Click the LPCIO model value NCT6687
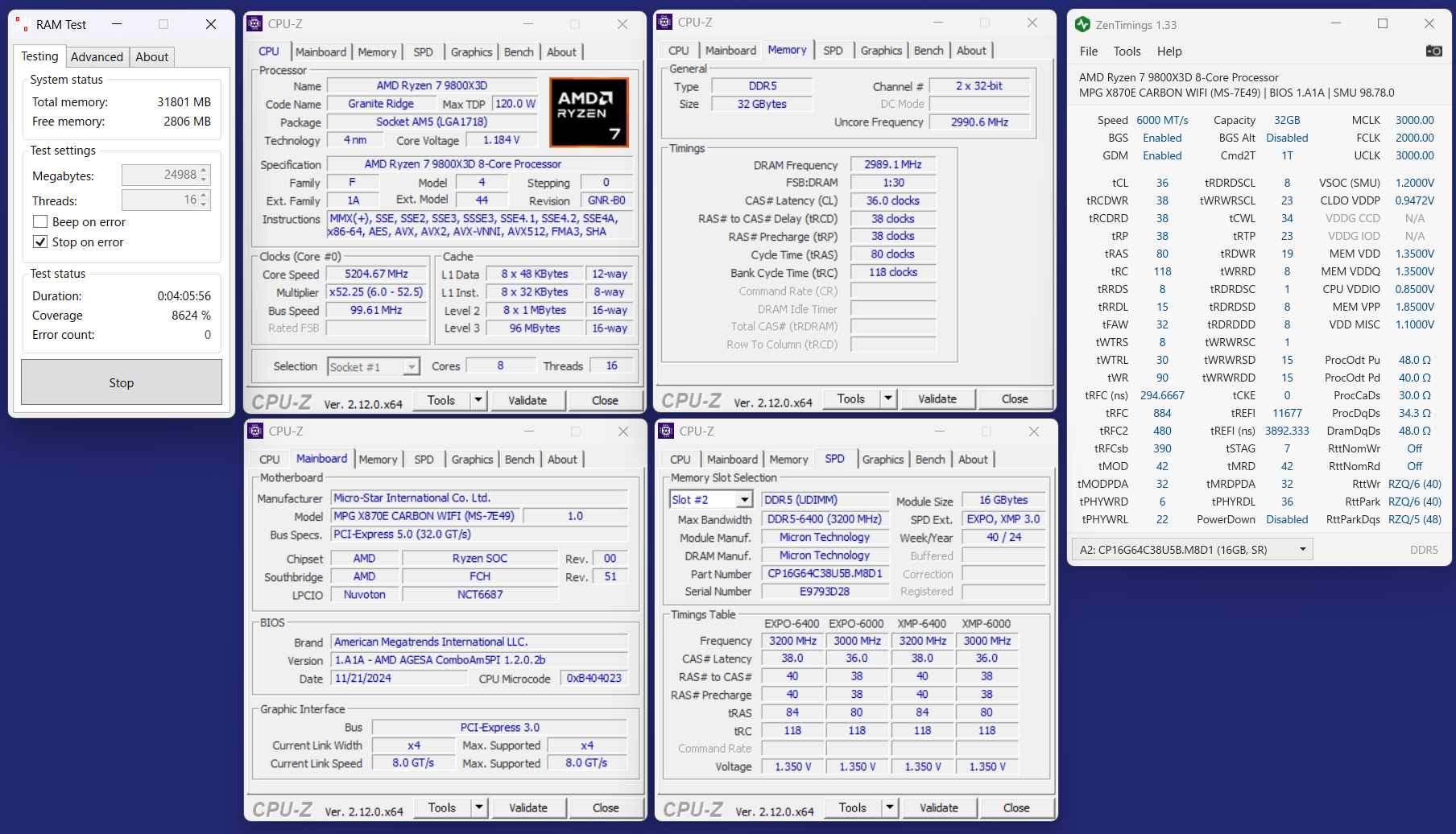 [x=480, y=594]
